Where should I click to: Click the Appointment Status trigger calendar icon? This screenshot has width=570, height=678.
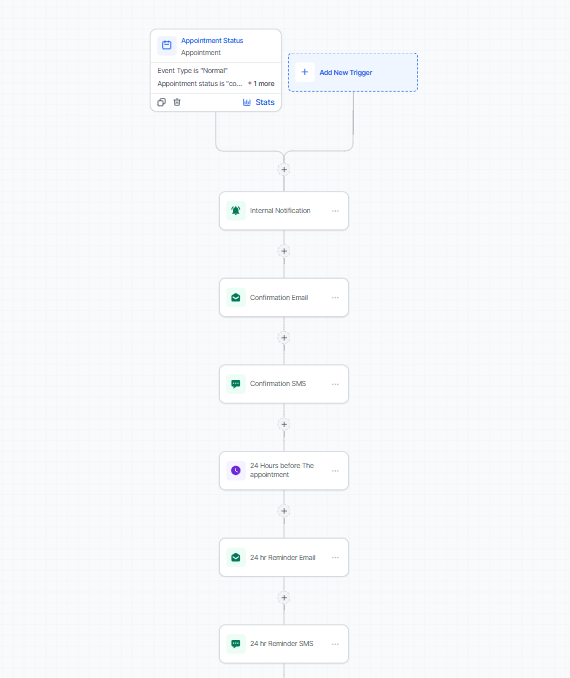(x=167, y=45)
